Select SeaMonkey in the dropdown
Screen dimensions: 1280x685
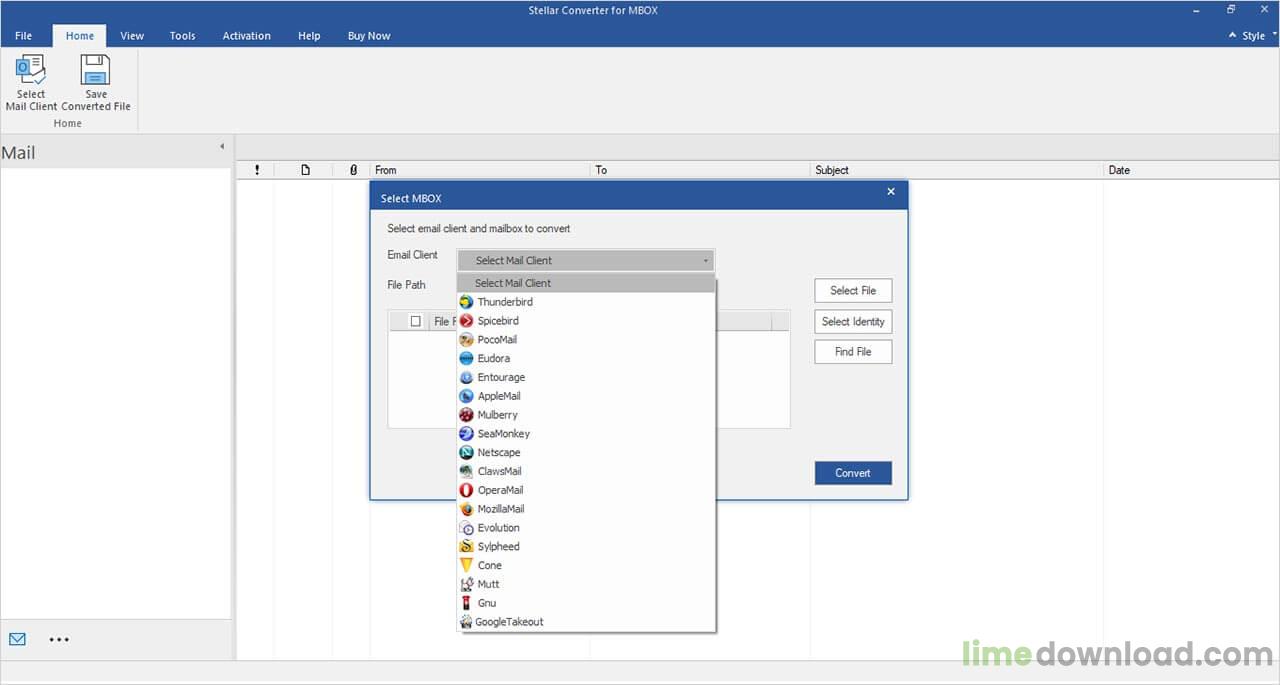[x=587, y=434]
